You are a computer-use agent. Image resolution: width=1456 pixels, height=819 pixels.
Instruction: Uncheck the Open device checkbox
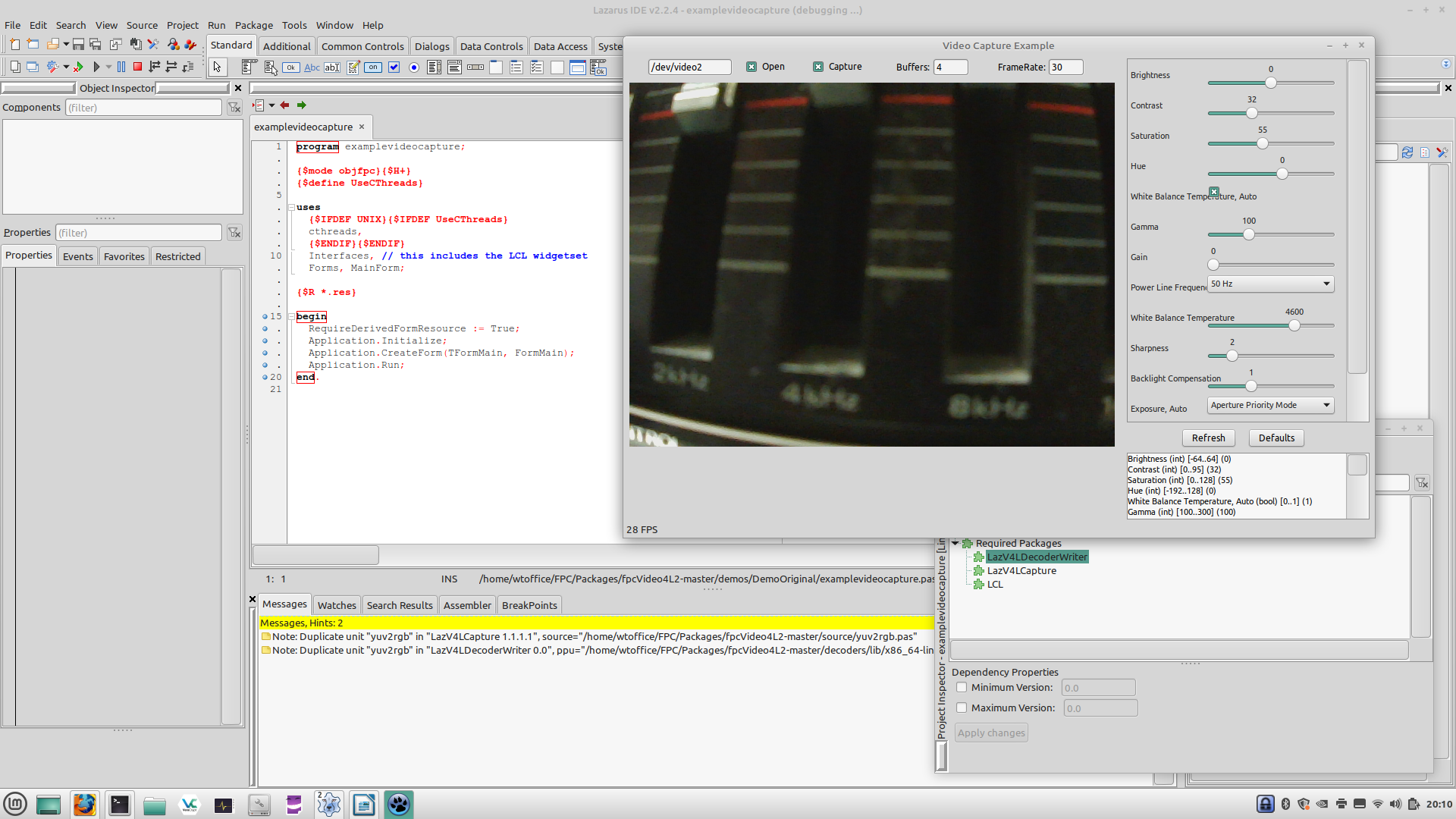(752, 67)
